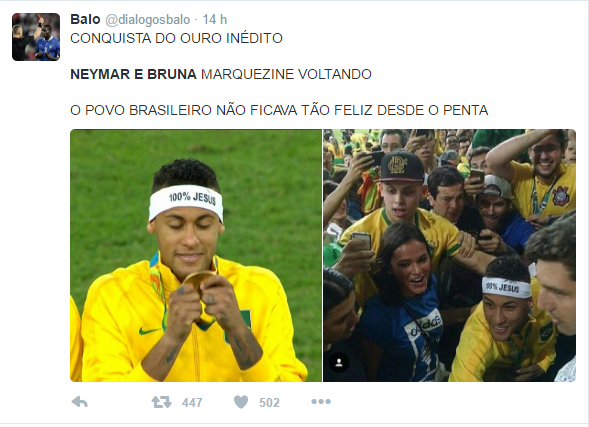Enlarge the crowd selfie photo
The width and height of the screenshot is (589, 427).
click(450, 255)
